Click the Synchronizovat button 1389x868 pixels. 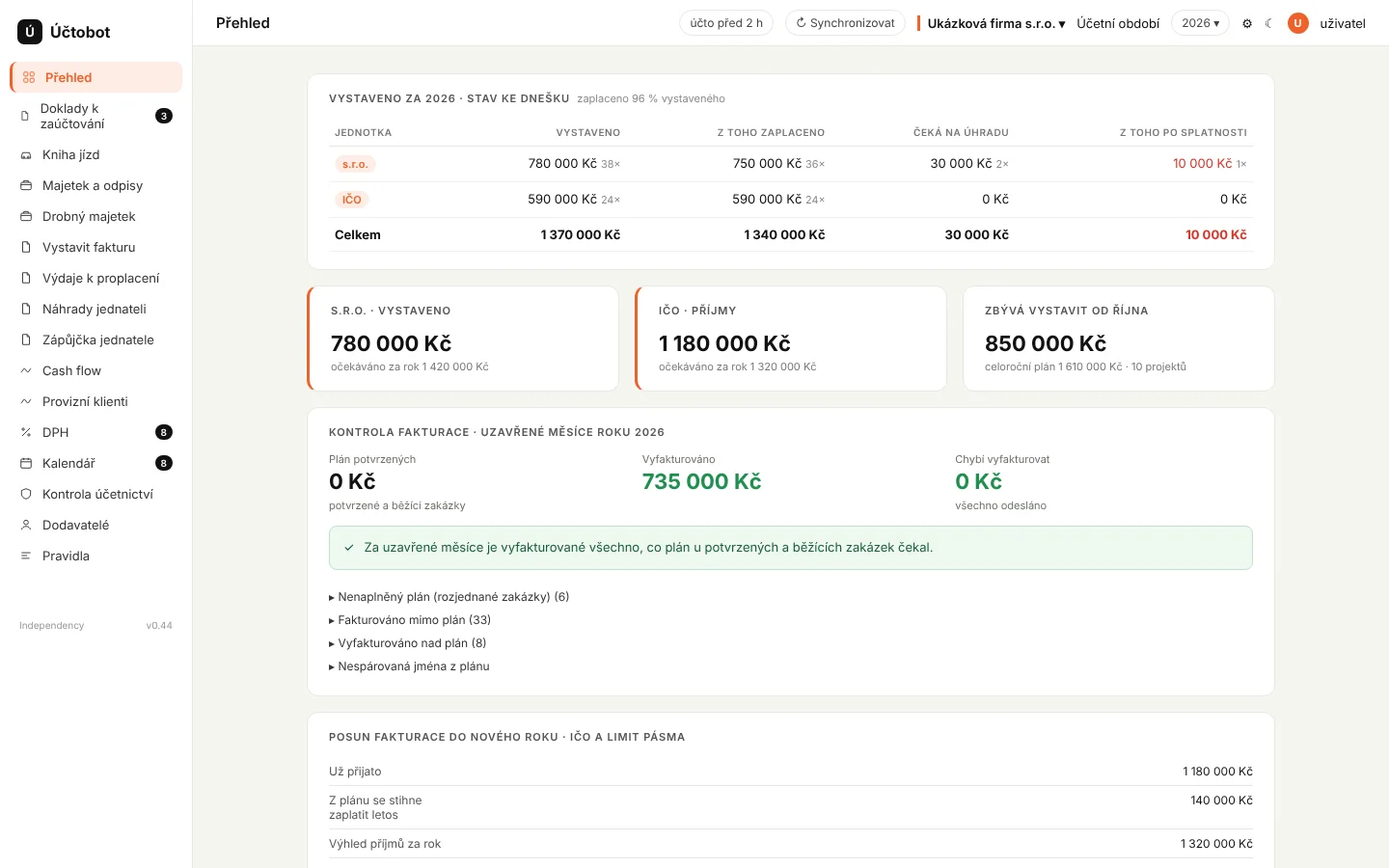point(845,23)
